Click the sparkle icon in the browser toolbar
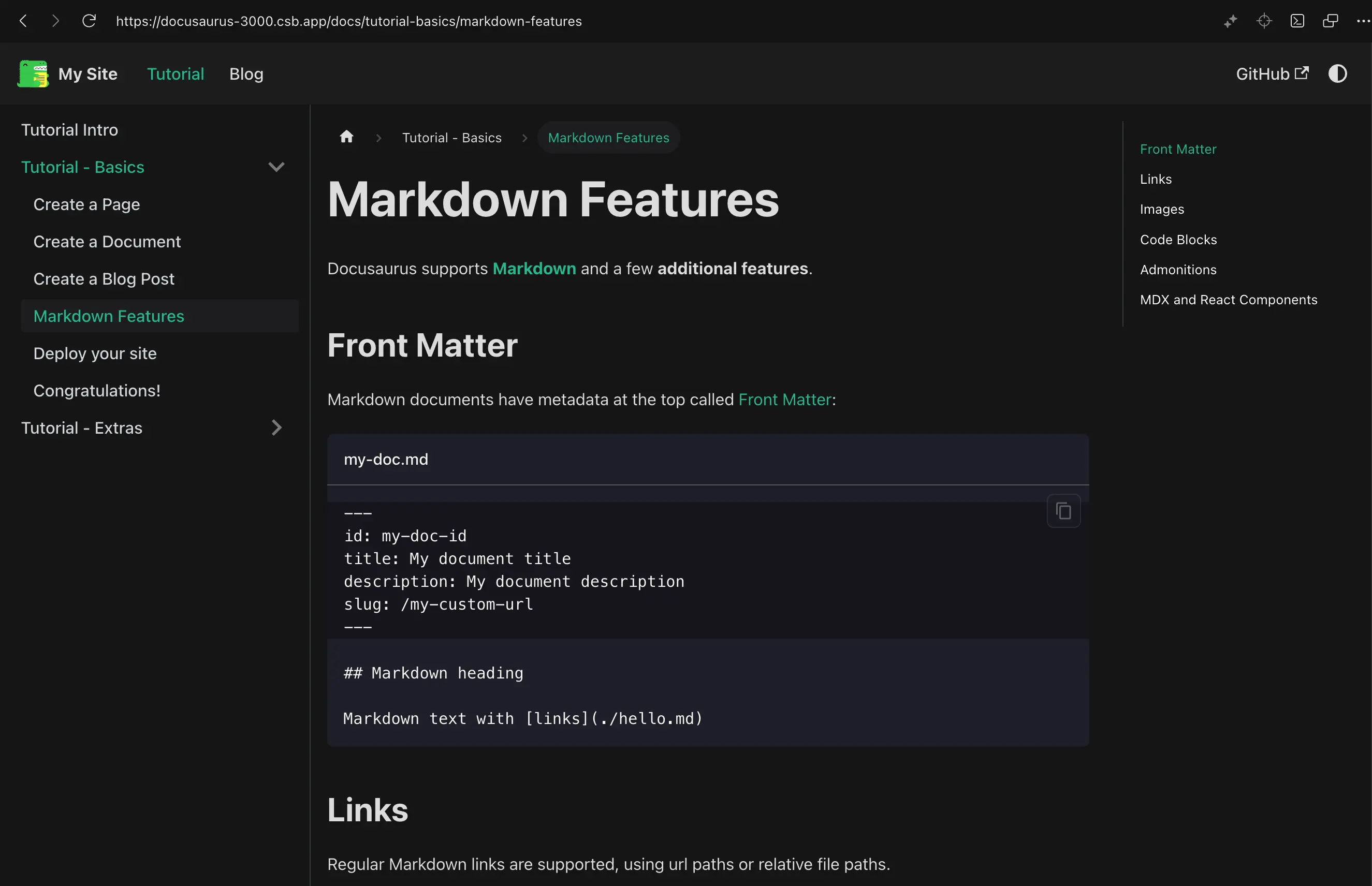Screen dimensions: 1372x886 [1231, 21]
